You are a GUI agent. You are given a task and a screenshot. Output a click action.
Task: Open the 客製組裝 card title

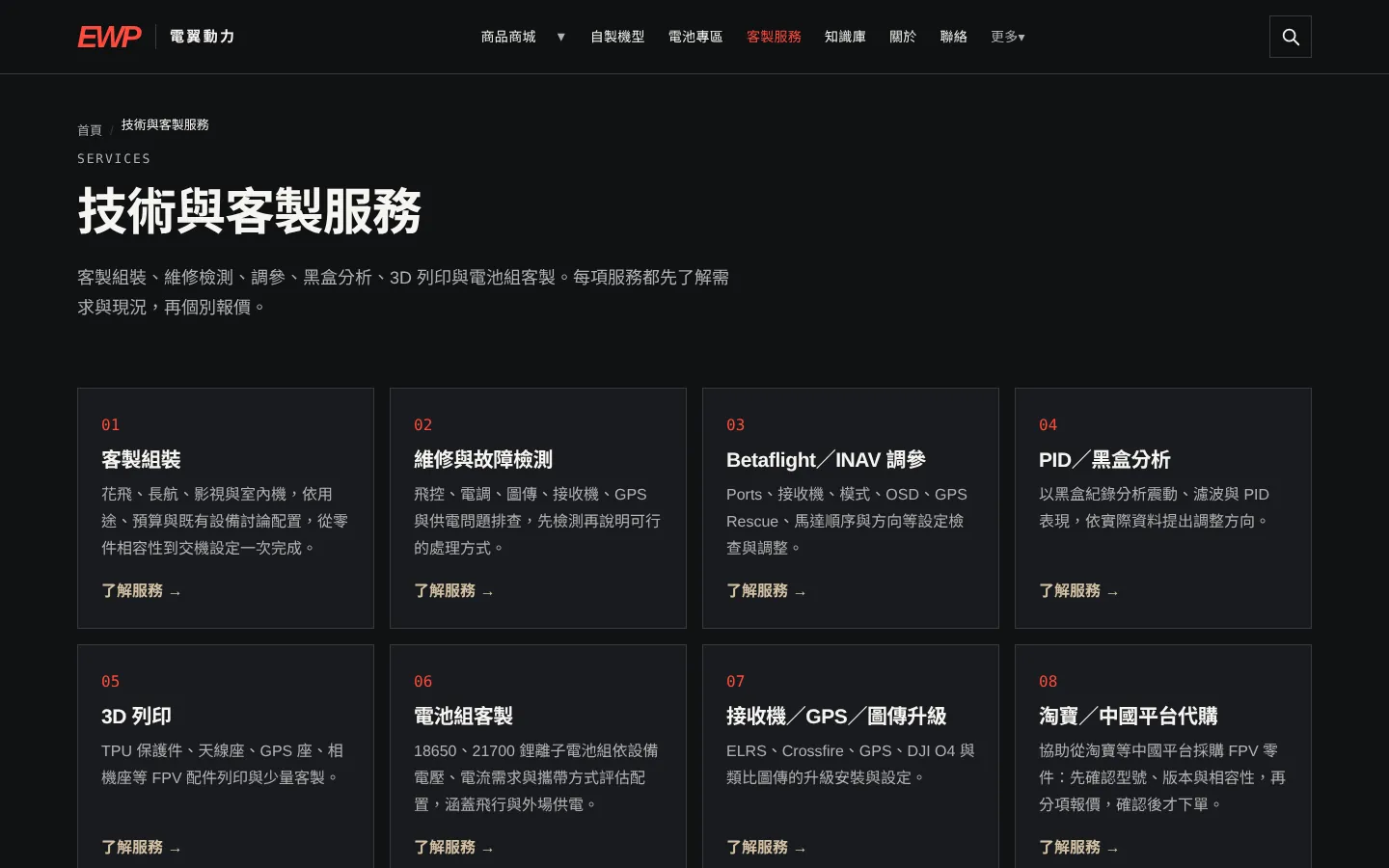pyautogui.click(x=141, y=460)
